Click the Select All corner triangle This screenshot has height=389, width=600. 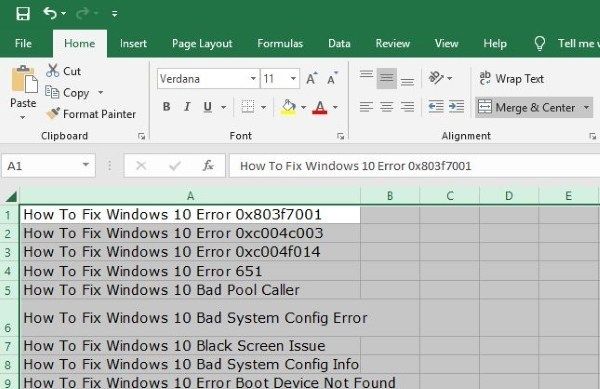11,196
